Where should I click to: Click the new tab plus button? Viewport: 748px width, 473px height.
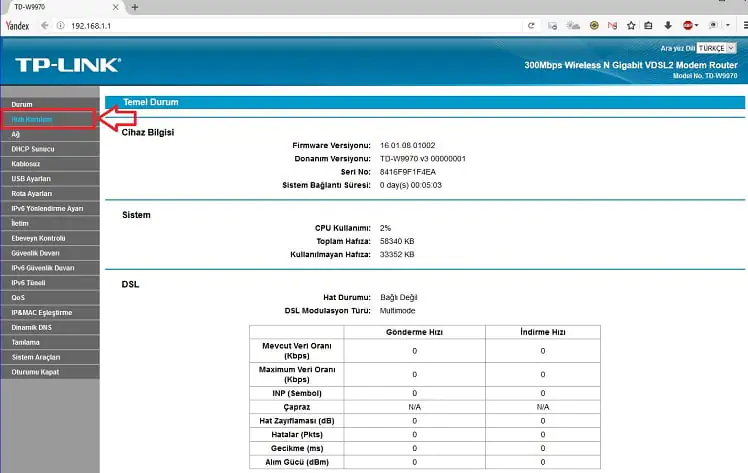click(x=136, y=7)
